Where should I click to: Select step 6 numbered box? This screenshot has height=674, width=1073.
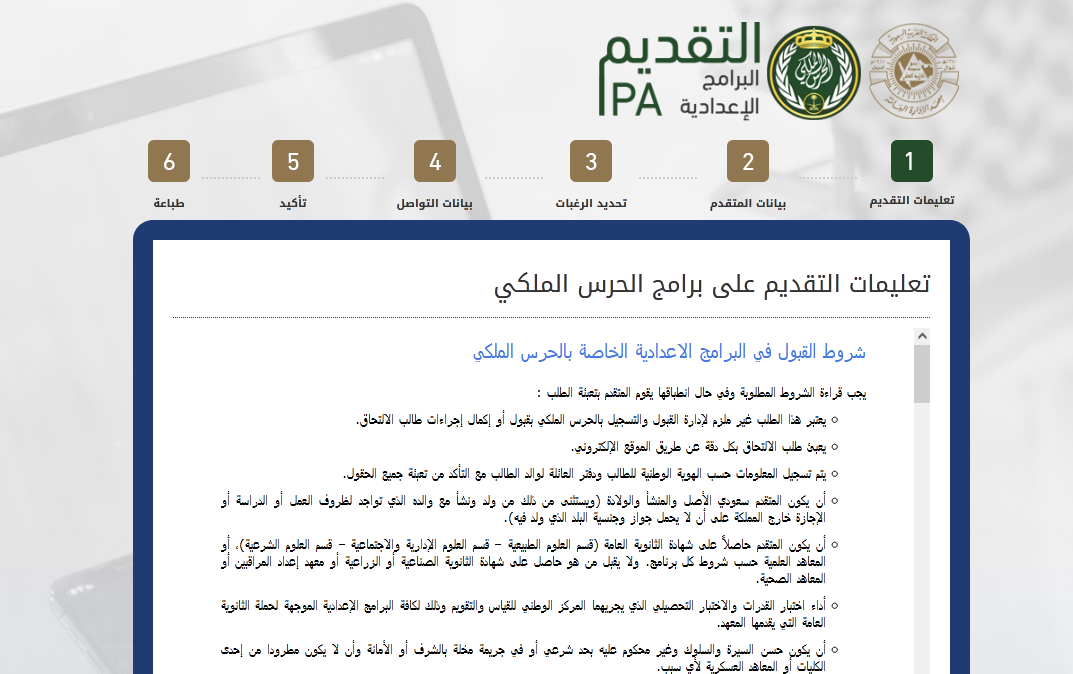pyautogui.click(x=169, y=161)
